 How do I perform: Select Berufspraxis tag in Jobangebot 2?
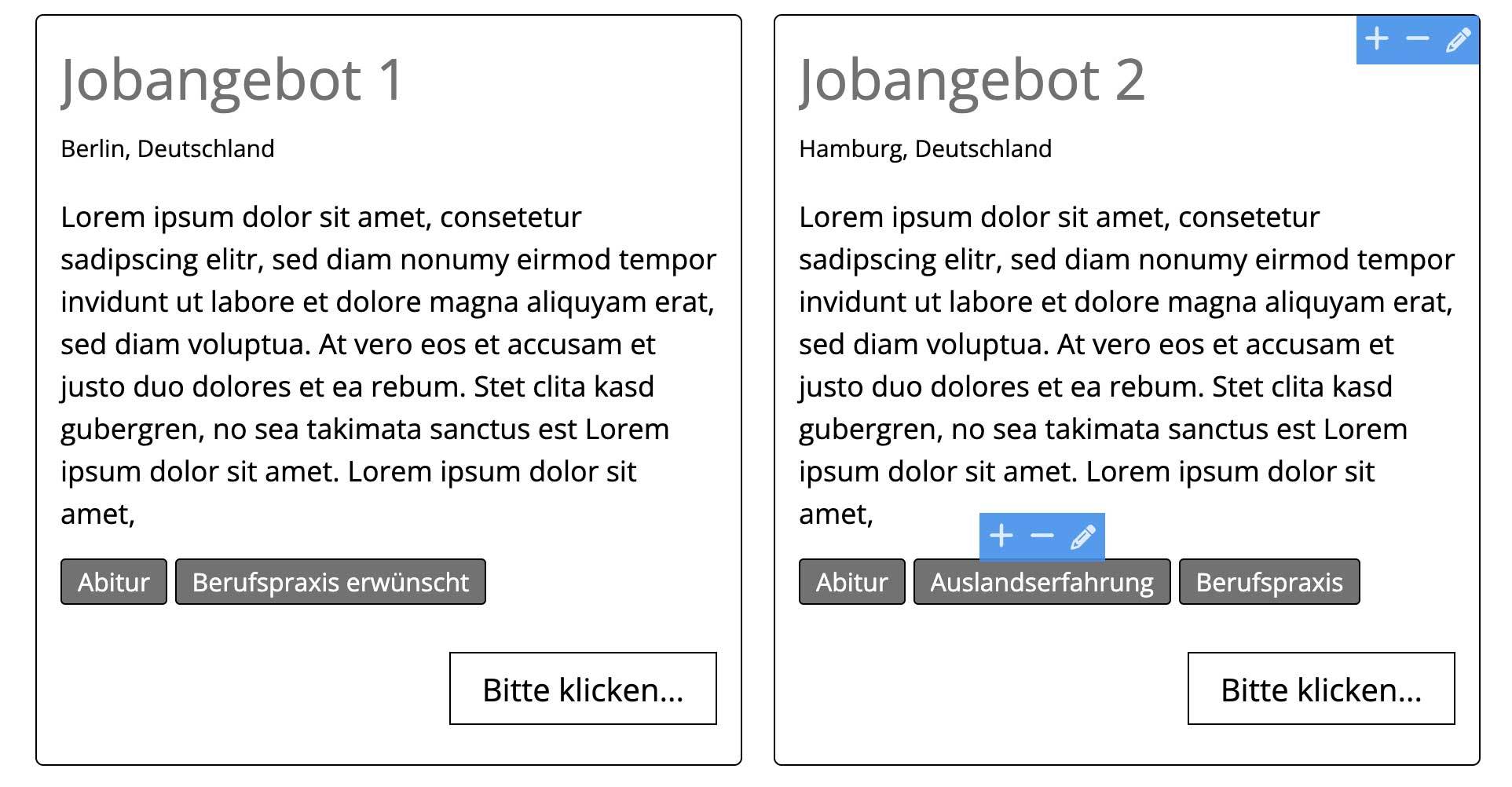pyautogui.click(x=1269, y=582)
